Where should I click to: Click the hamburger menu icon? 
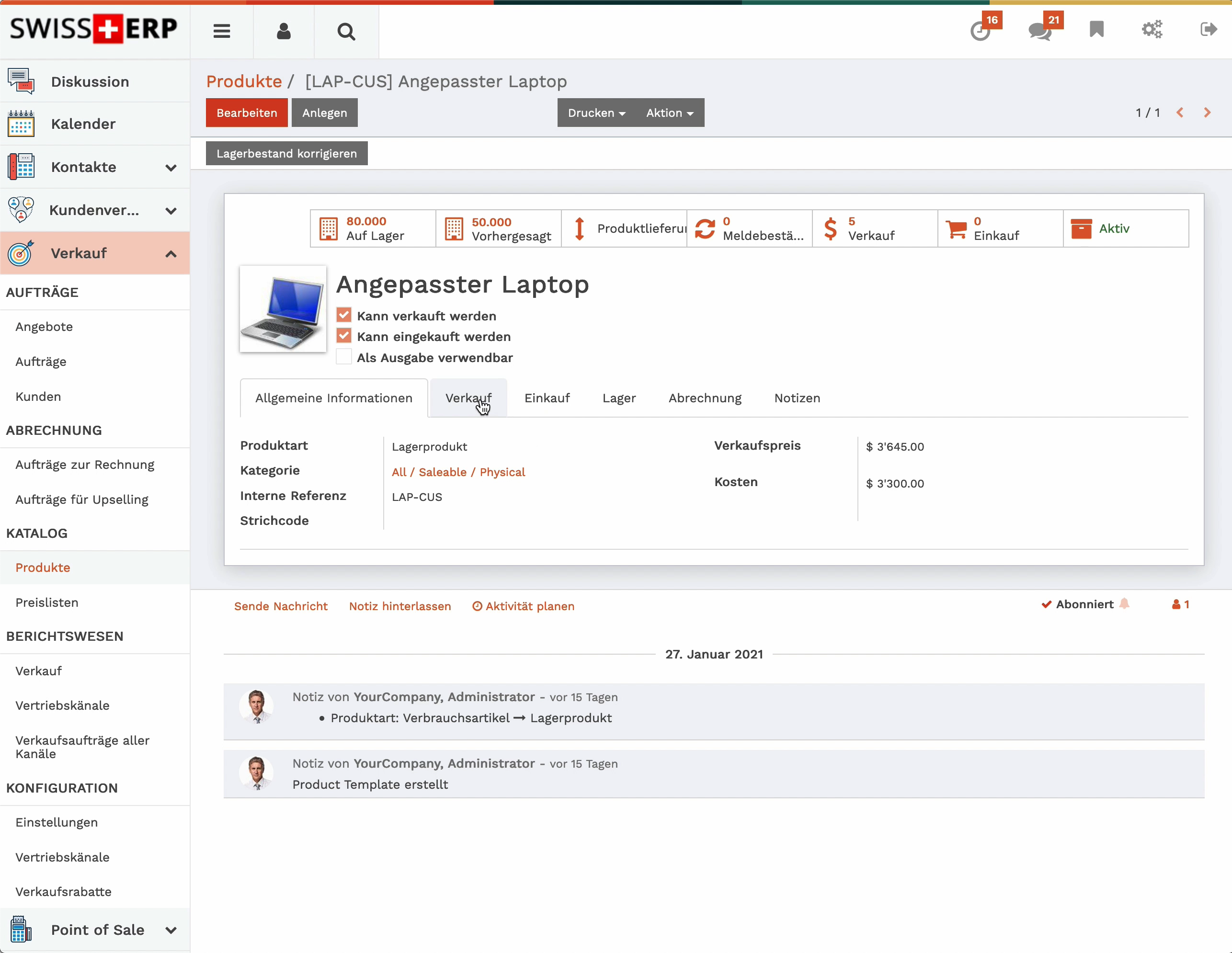click(222, 31)
